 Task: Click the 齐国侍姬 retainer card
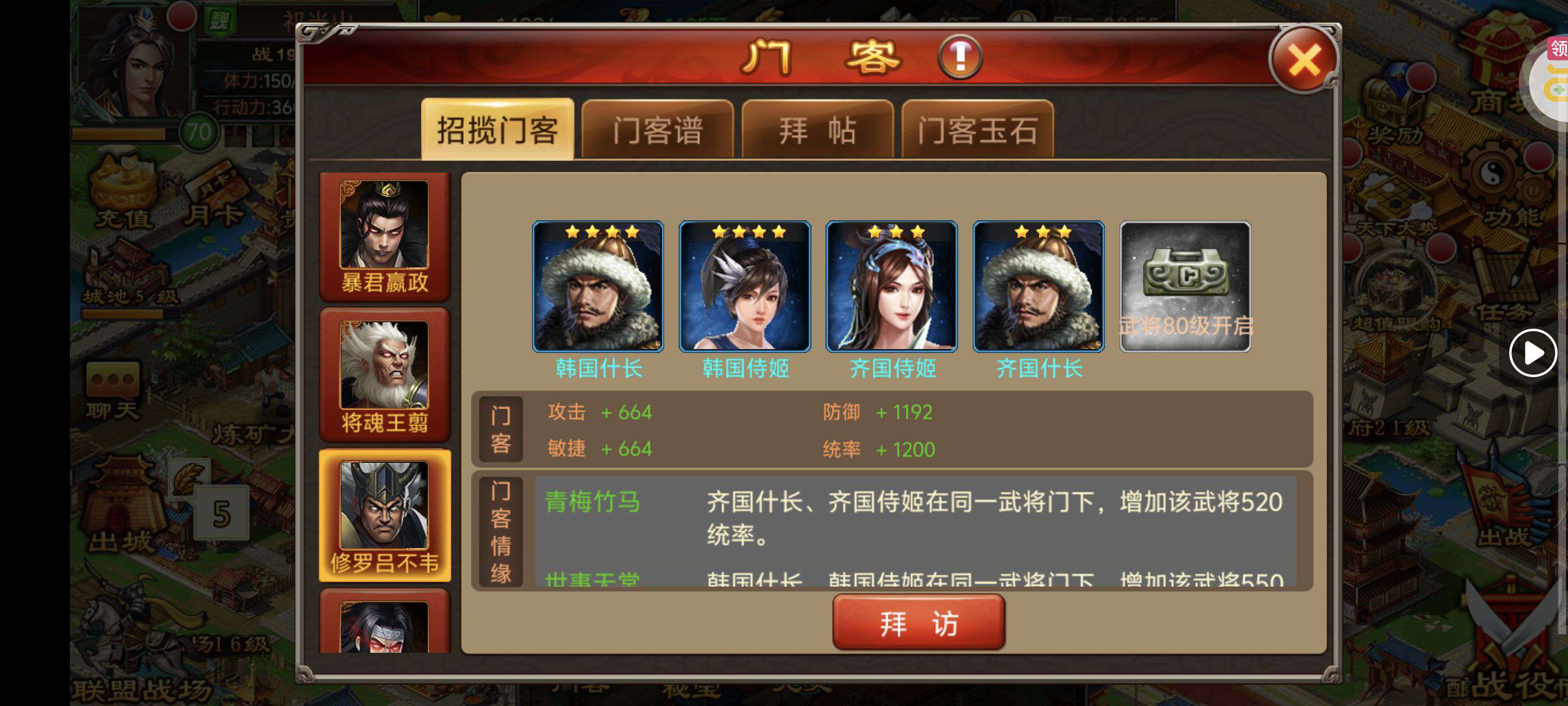pyautogui.click(x=891, y=286)
